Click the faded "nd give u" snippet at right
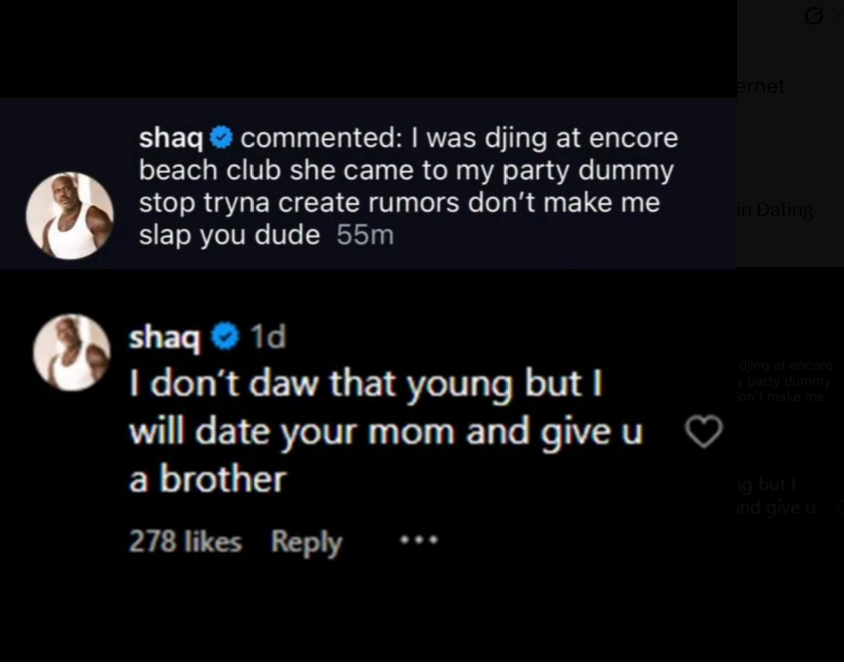This screenshot has height=664, width=844. tap(776, 508)
